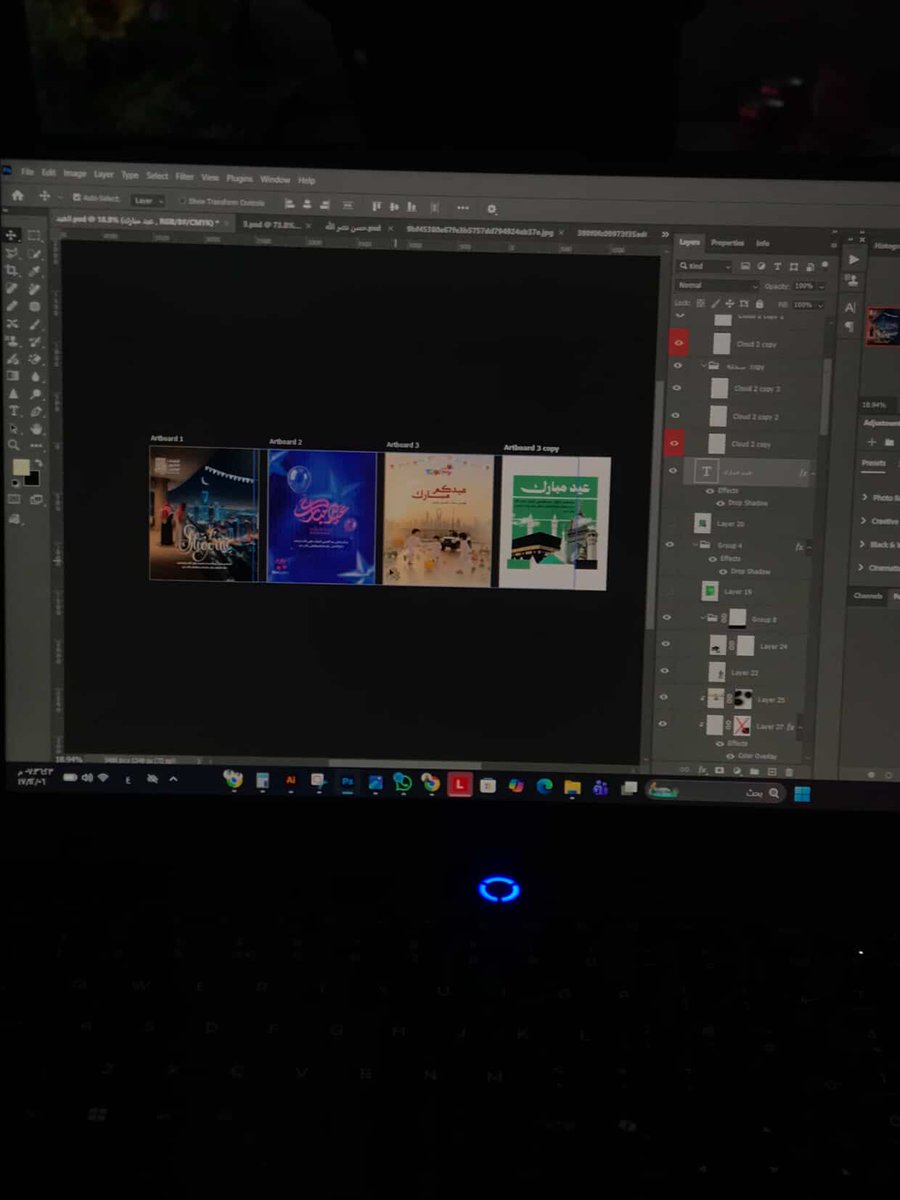This screenshot has width=900, height=1200.
Task: Click the Create new layer icon
Action: 772,772
